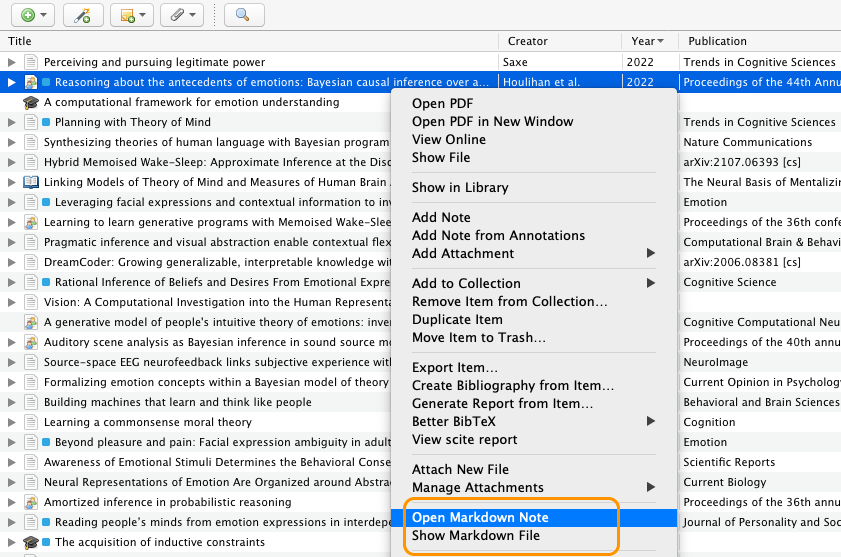The image size is (841, 557).
Task: Click the book icon for Linking Models row
Action: pos(31,182)
